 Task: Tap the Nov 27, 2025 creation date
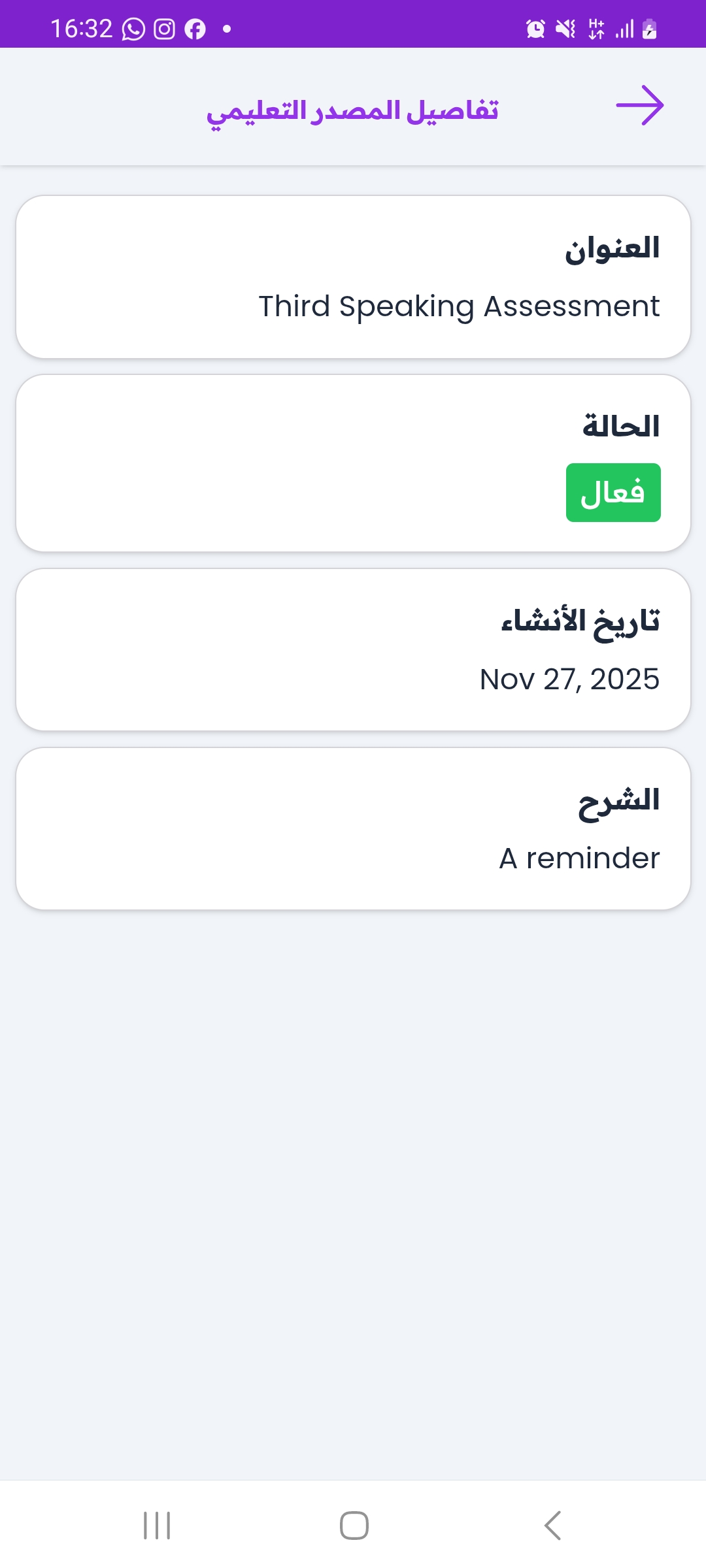click(569, 679)
